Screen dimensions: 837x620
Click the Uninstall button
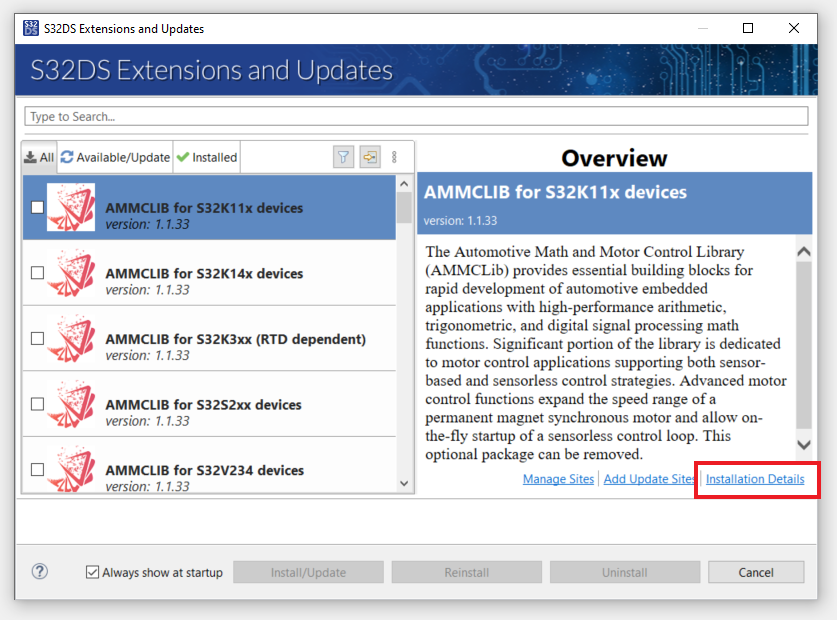tap(625, 572)
